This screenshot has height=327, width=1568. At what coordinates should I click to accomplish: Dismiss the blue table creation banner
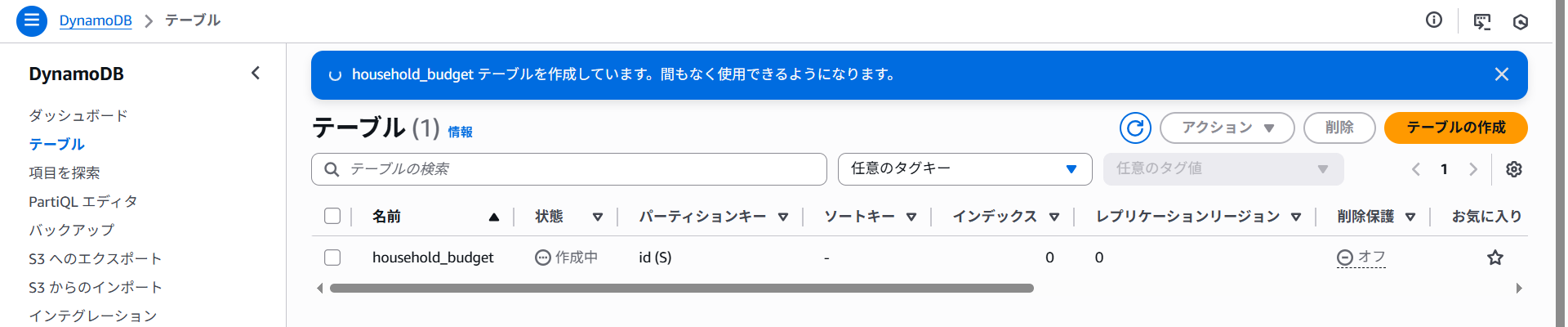1501,74
